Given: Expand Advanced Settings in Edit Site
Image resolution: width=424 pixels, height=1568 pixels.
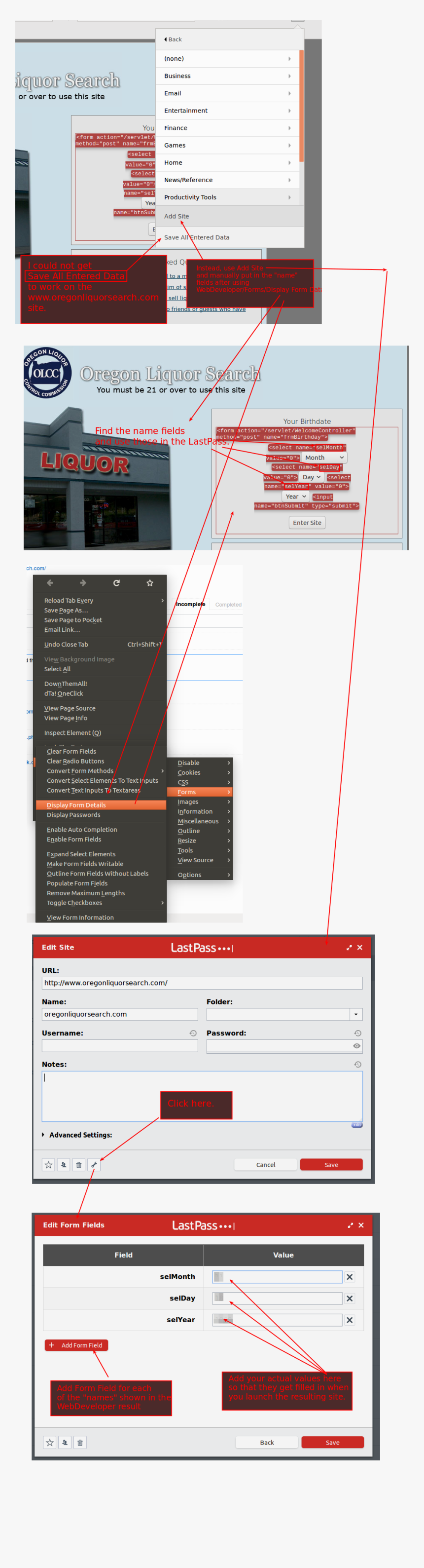Looking at the screenshot, I should [x=77, y=1135].
